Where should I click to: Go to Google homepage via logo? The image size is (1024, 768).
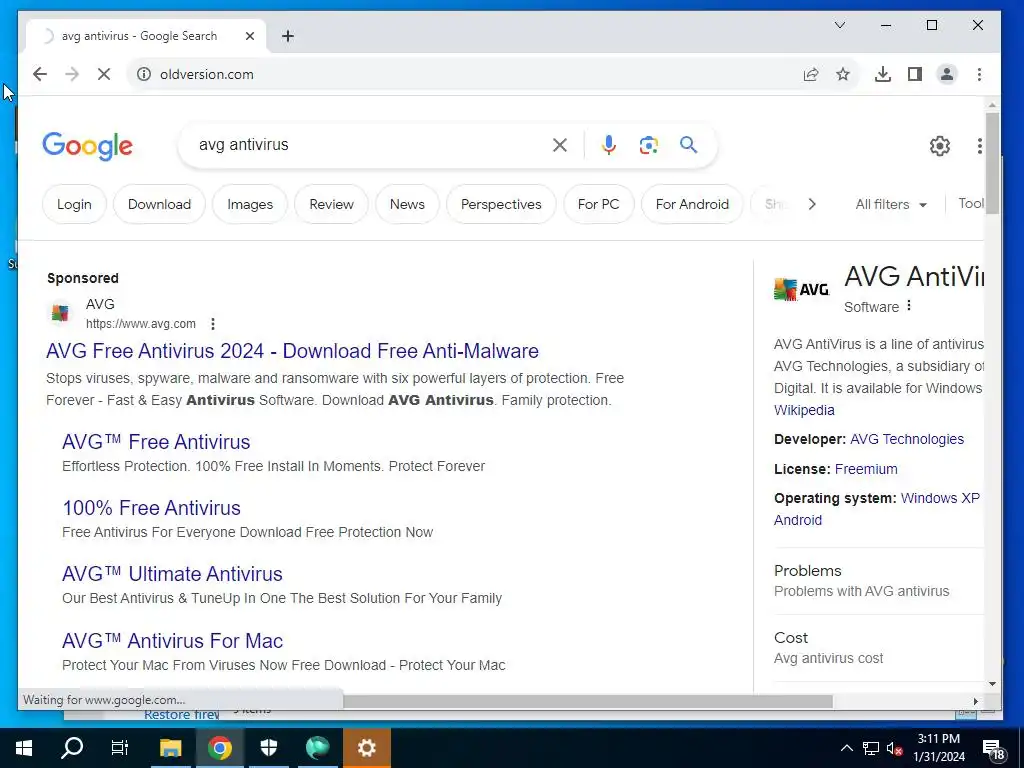tap(88, 146)
